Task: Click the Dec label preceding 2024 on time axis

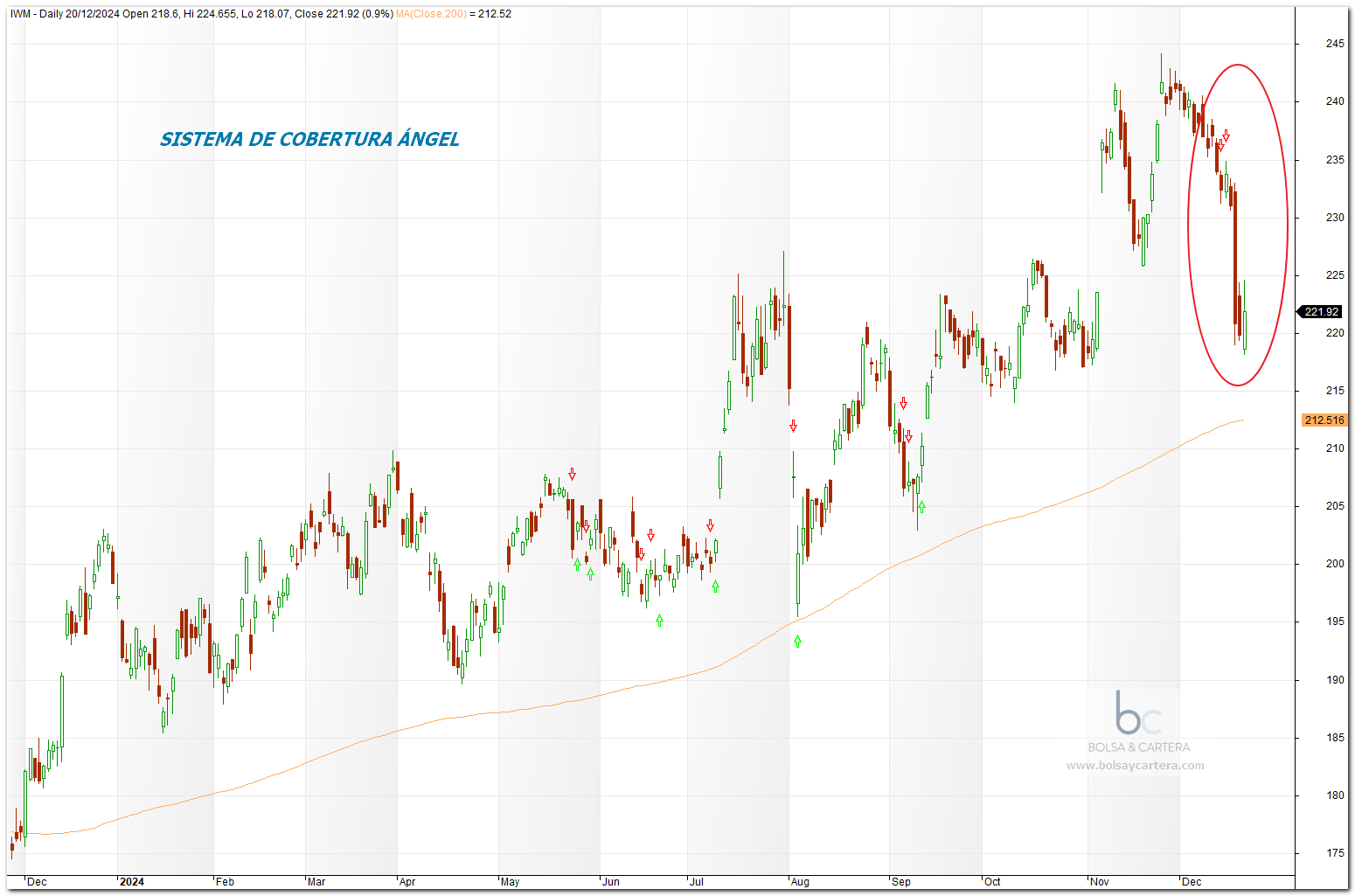Action: click(37, 882)
